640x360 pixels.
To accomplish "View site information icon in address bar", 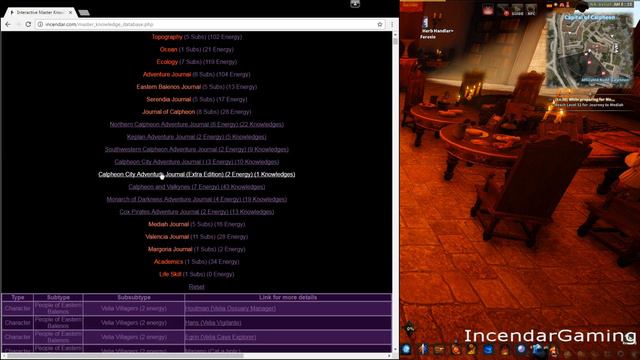I will [40, 24].
